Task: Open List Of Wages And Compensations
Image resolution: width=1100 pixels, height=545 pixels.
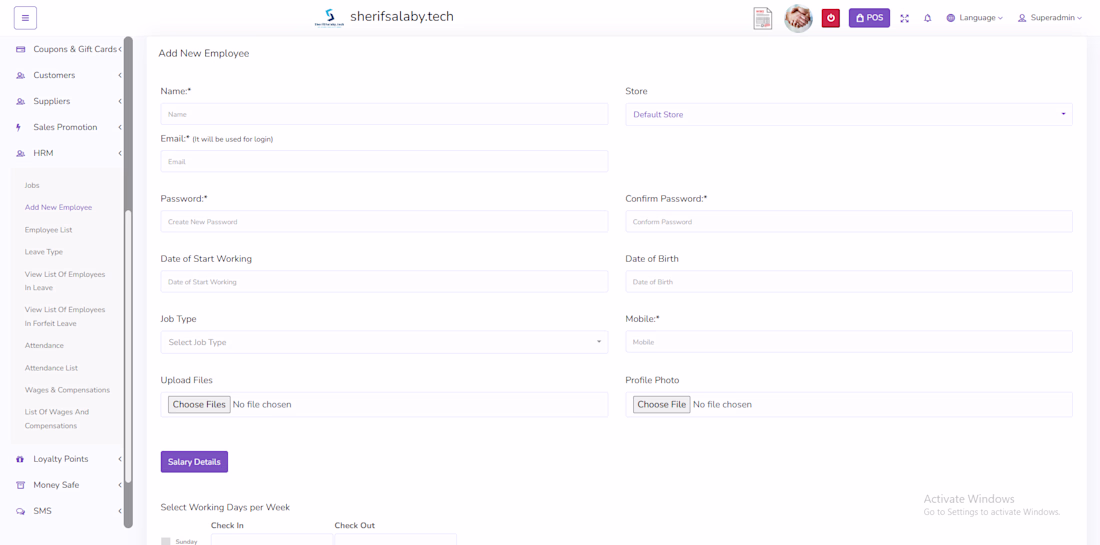Action: tap(57, 419)
